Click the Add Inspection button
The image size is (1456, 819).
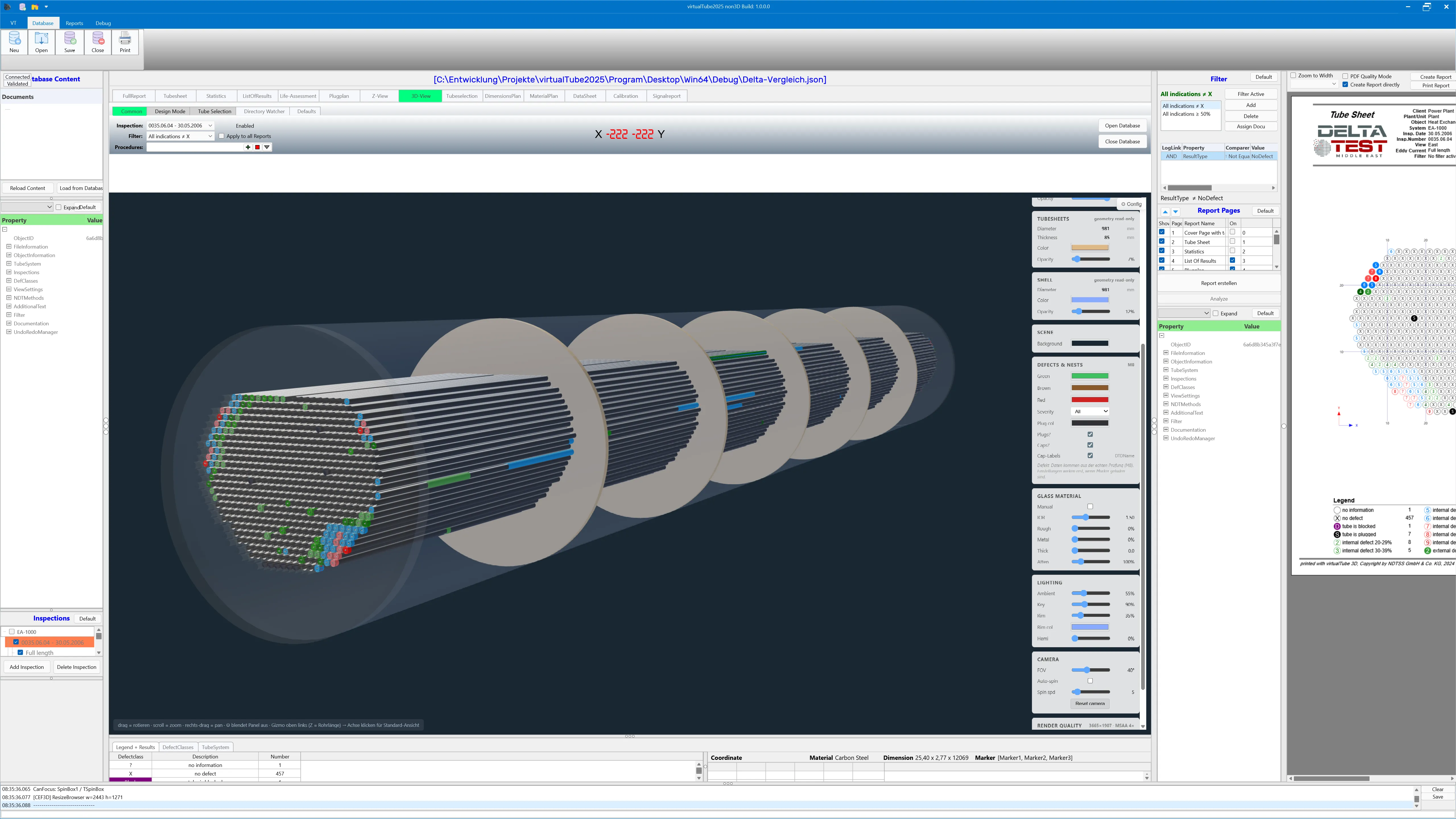[x=26, y=667]
